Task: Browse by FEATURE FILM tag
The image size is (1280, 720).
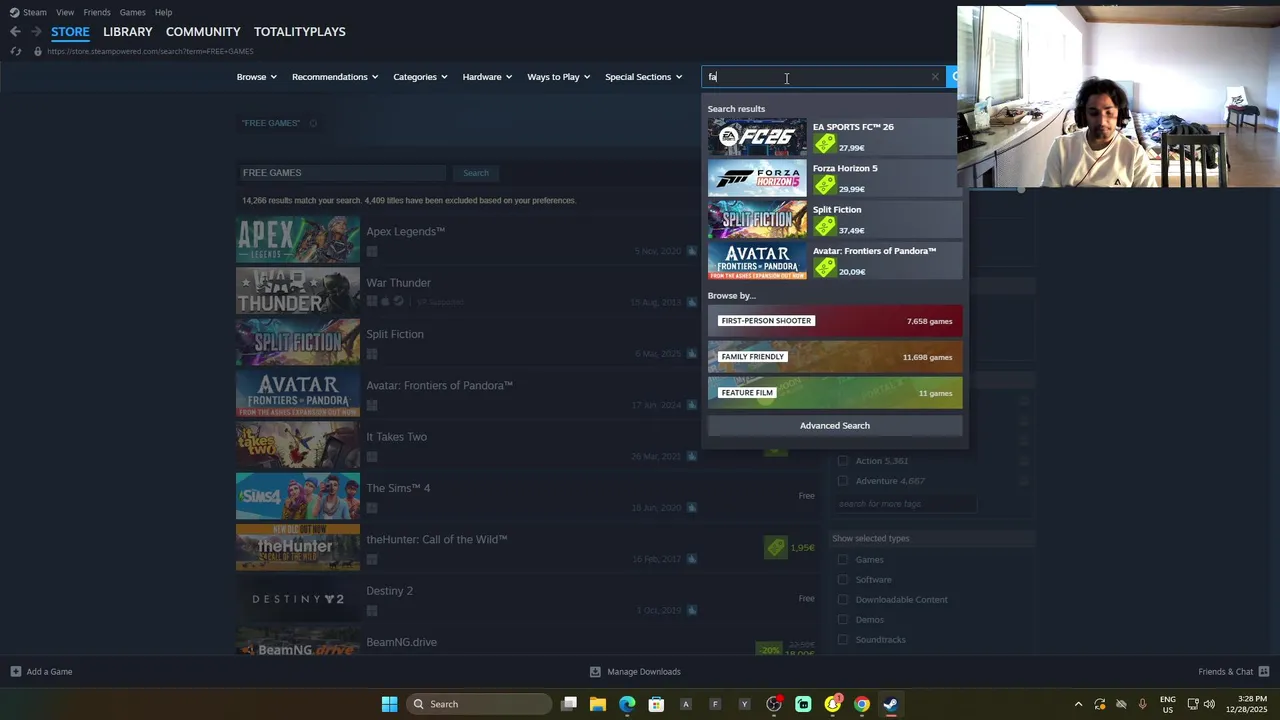Action: click(835, 393)
